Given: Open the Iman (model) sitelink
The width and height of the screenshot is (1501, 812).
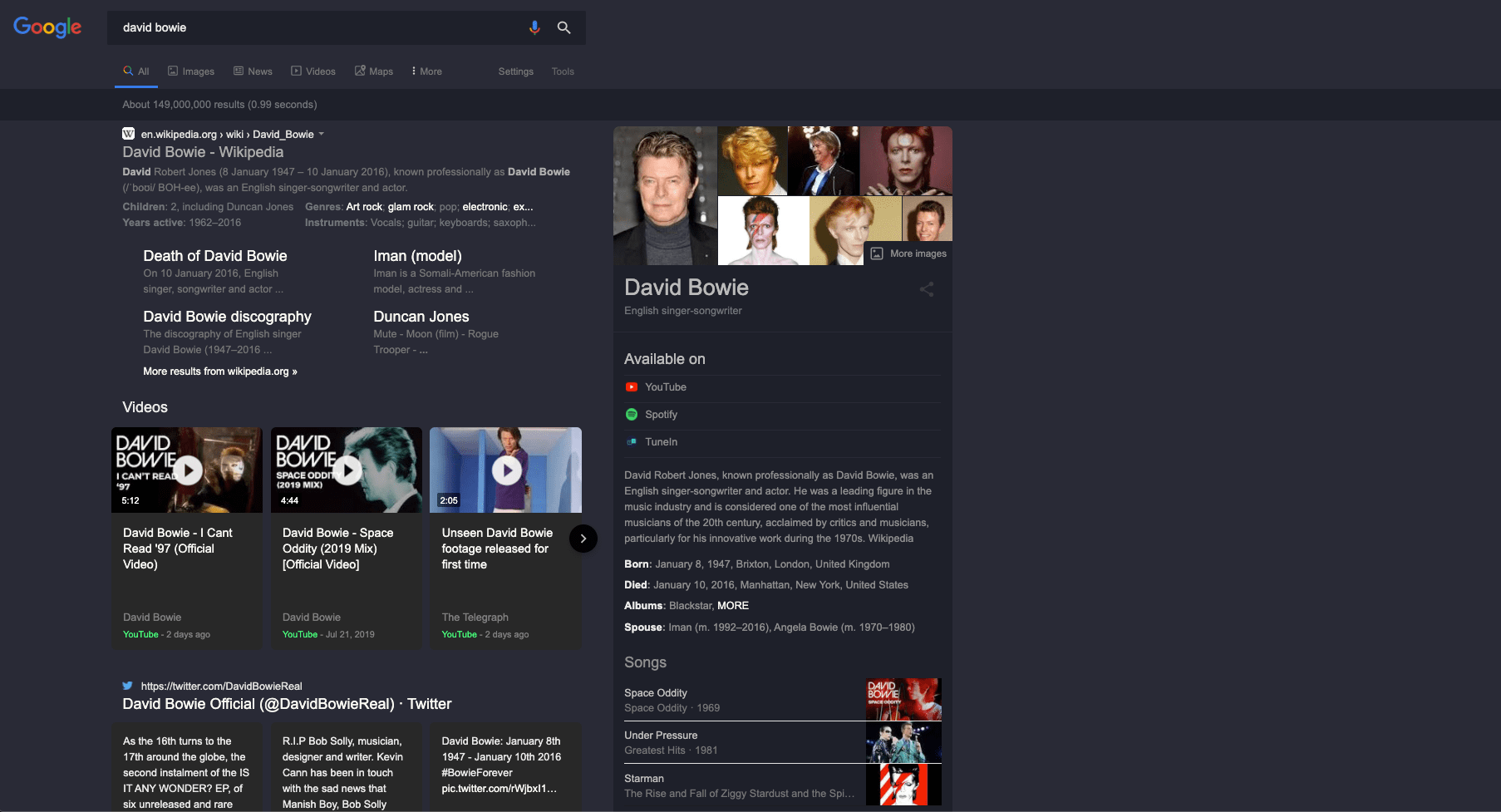Looking at the screenshot, I should click(x=417, y=256).
